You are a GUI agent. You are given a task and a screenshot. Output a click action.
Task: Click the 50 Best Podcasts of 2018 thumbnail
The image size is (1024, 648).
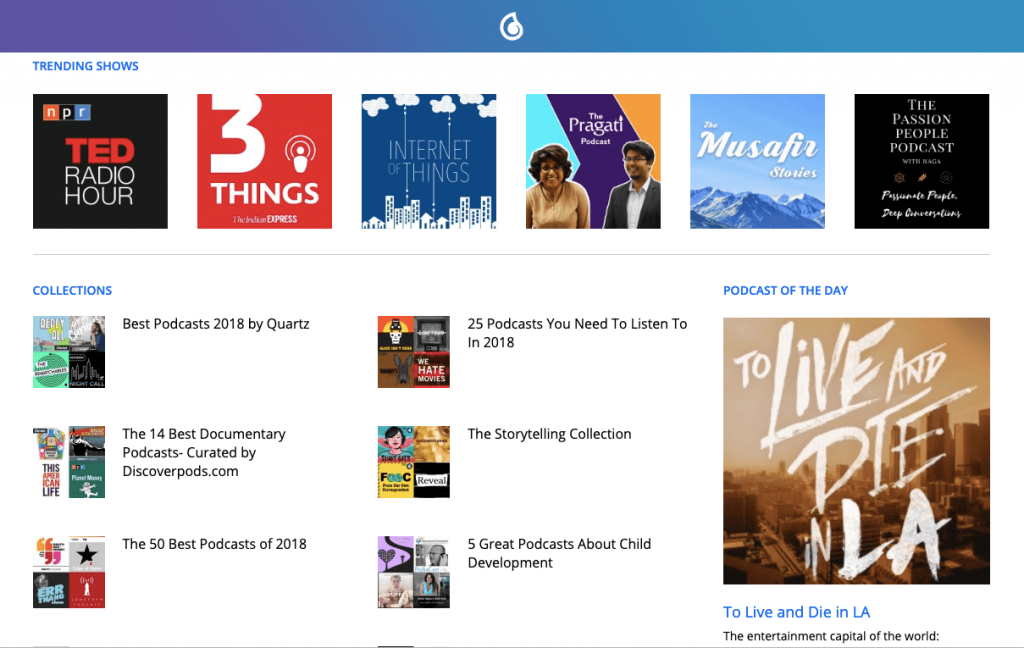[x=69, y=572]
